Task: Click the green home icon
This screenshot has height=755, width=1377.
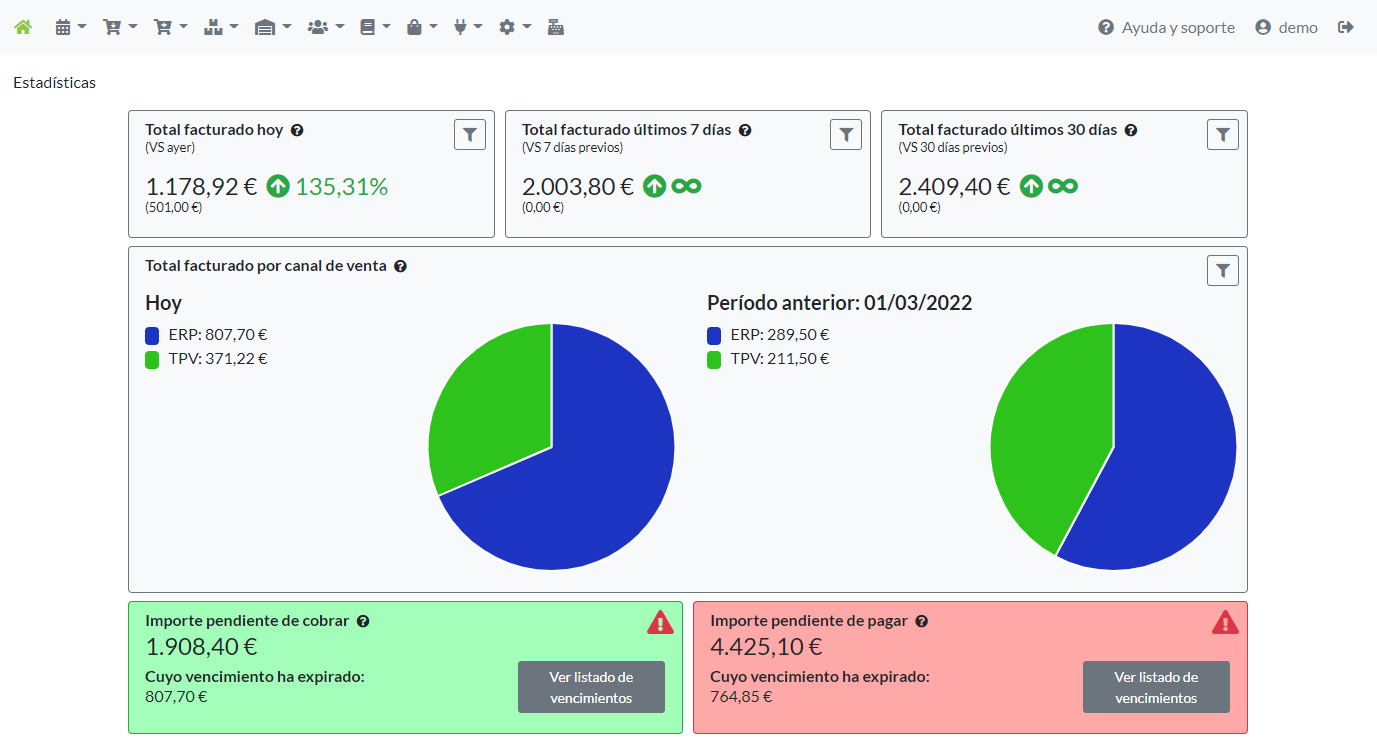Action: (23, 27)
